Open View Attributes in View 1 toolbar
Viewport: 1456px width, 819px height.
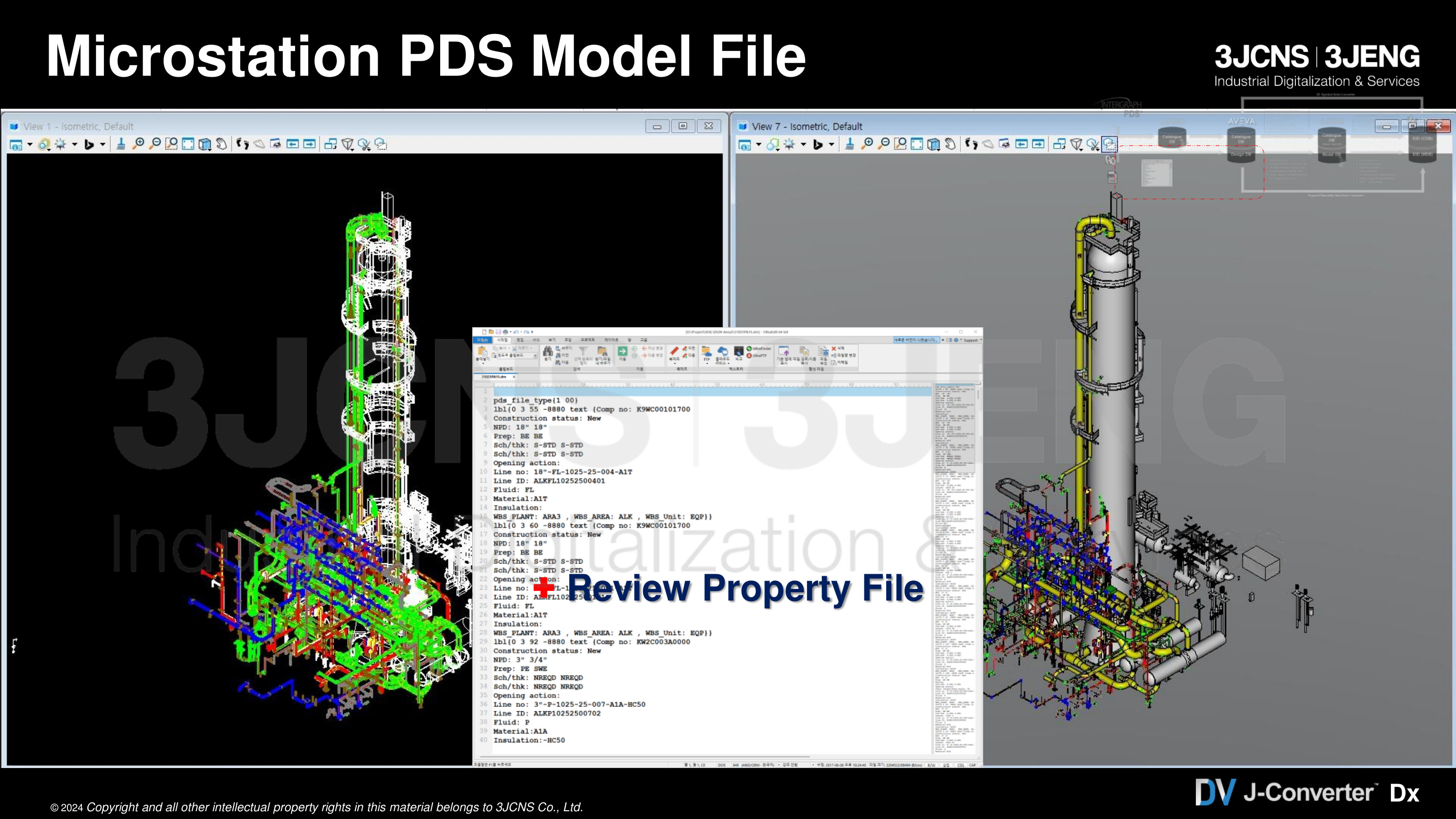pos(16,145)
